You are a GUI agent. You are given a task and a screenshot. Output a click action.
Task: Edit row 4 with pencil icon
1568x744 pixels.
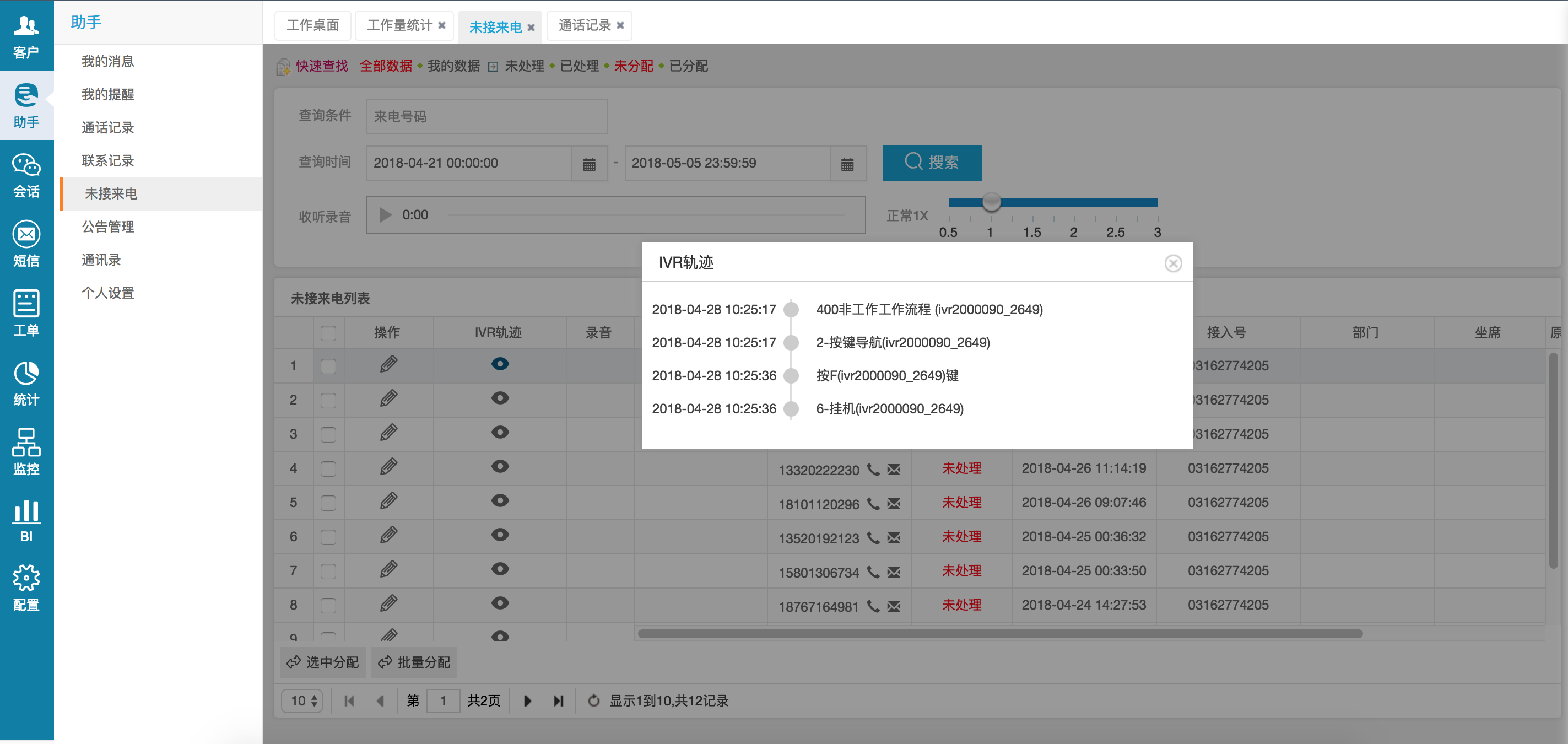tap(388, 467)
